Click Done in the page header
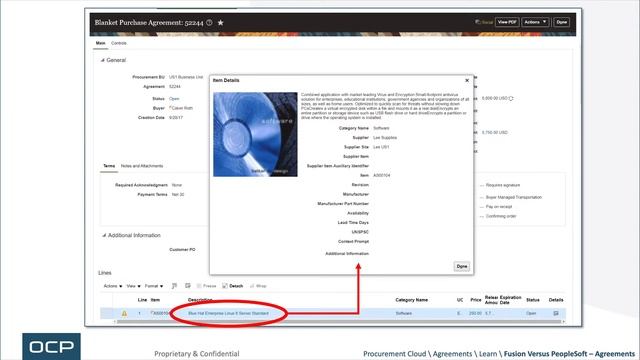 pos(562,22)
